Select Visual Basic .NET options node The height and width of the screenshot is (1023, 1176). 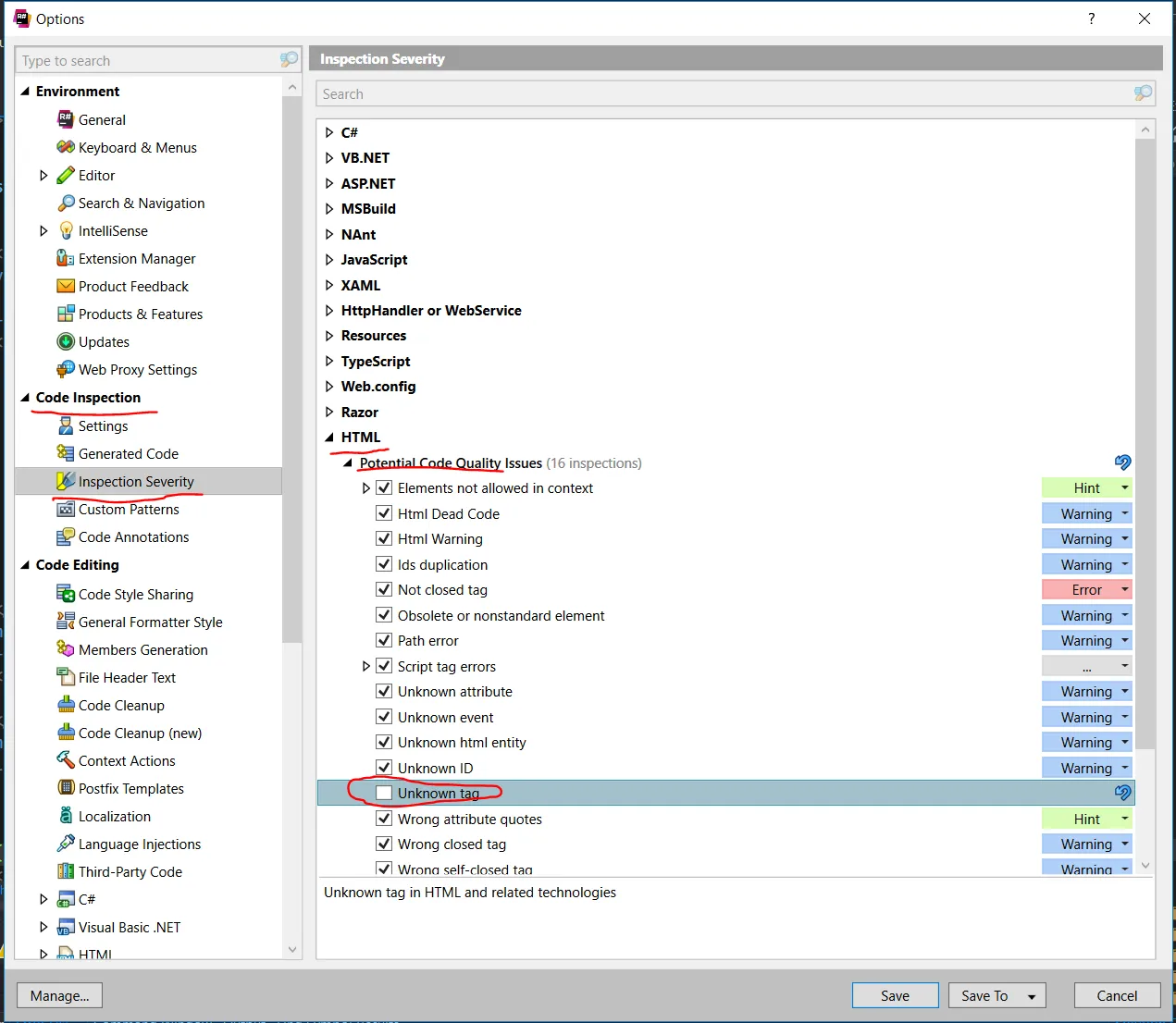130,927
